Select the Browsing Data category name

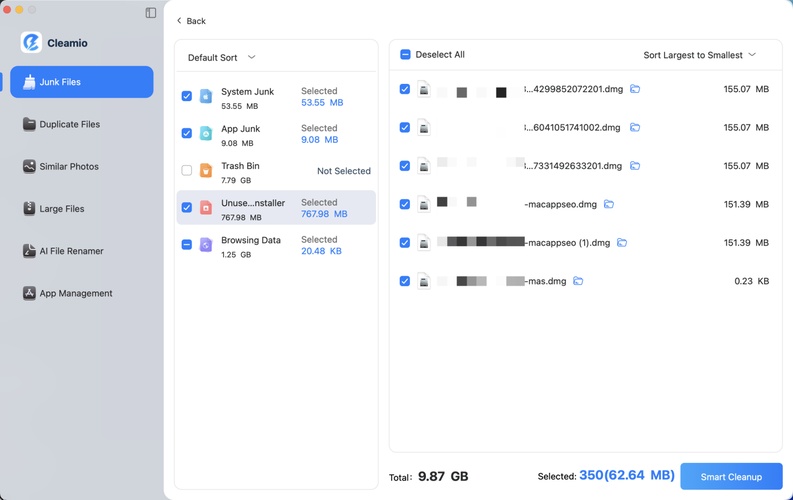coord(251,240)
